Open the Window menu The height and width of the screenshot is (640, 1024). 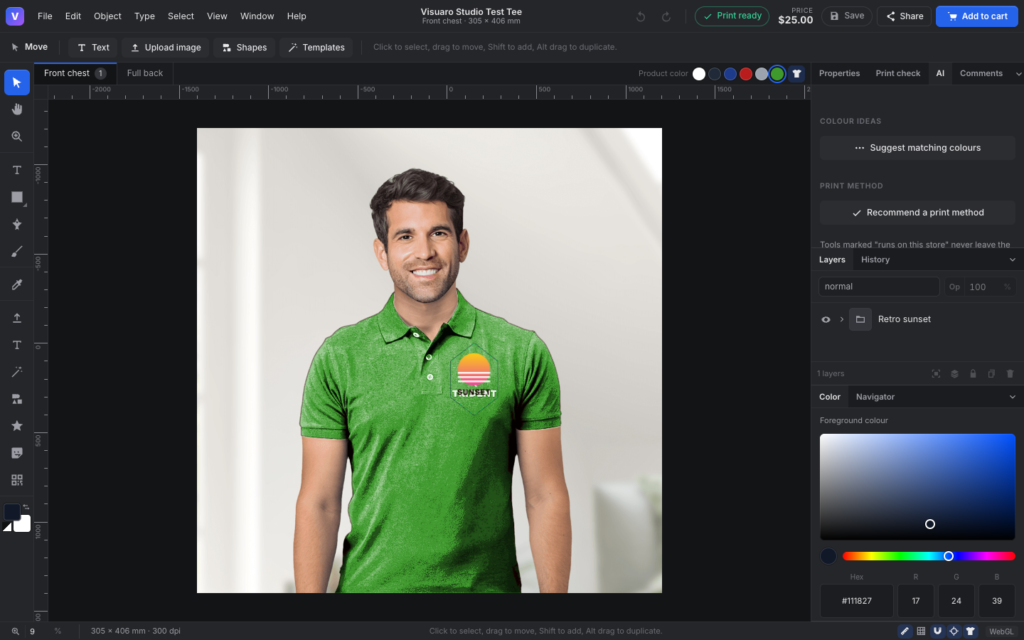[257, 16]
